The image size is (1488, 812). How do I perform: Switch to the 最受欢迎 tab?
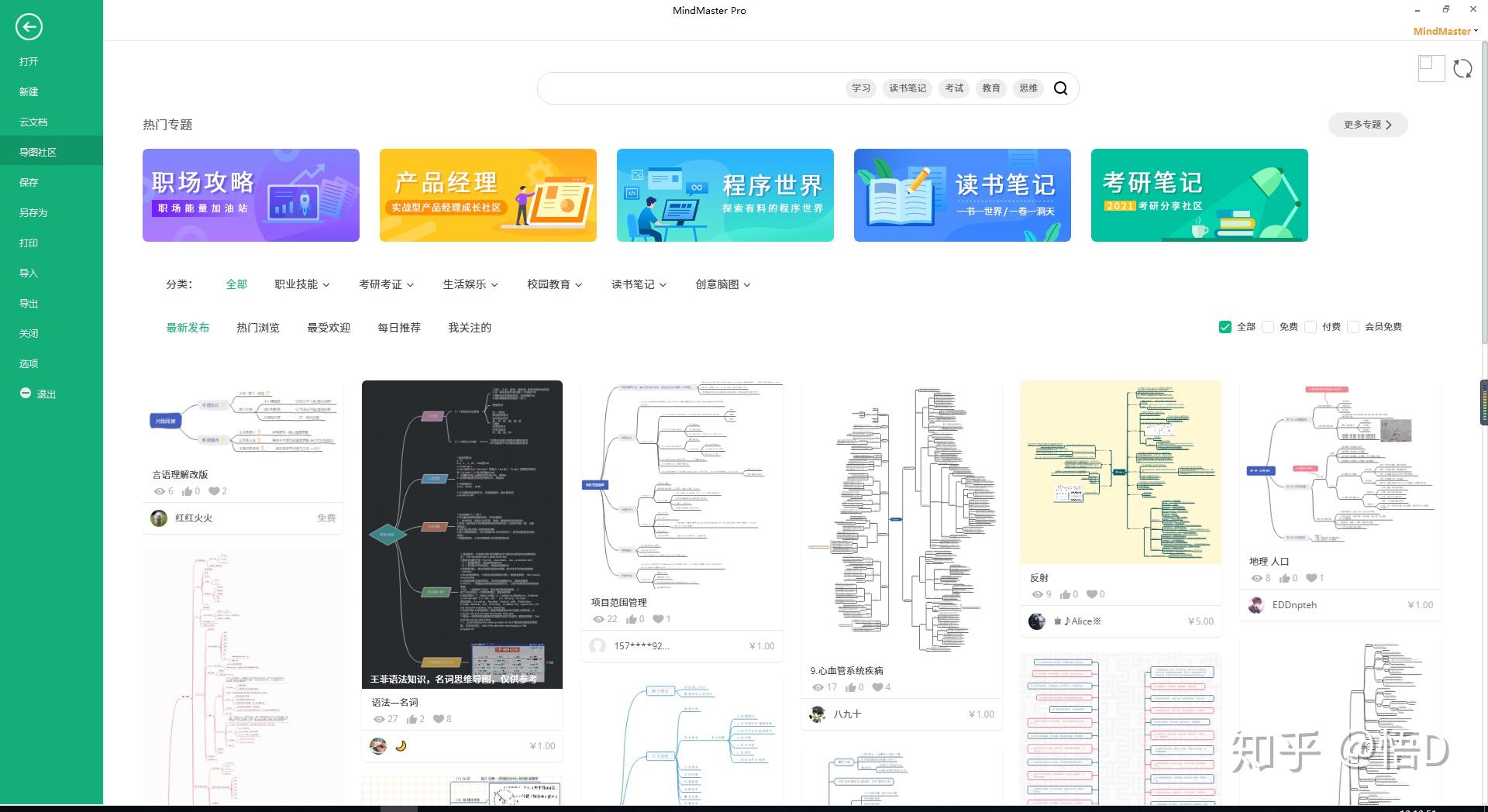coord(329,328)
